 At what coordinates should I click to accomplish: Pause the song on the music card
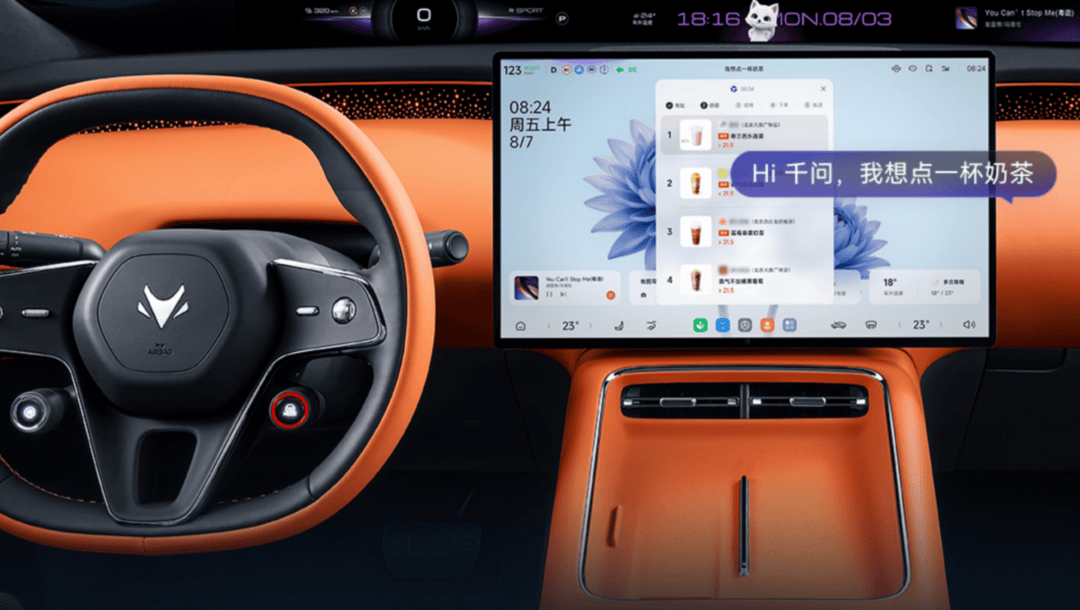point(550,295)
